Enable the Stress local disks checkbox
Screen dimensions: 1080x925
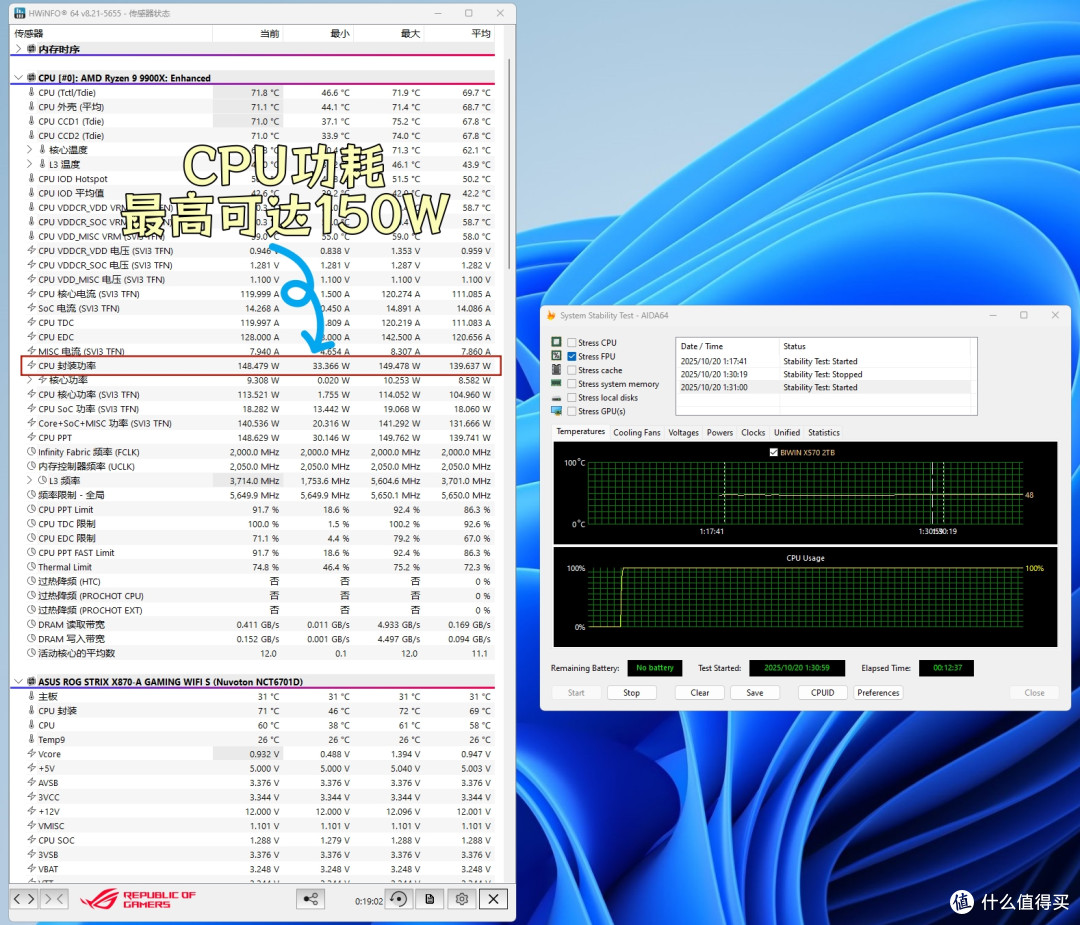point(572,397)
